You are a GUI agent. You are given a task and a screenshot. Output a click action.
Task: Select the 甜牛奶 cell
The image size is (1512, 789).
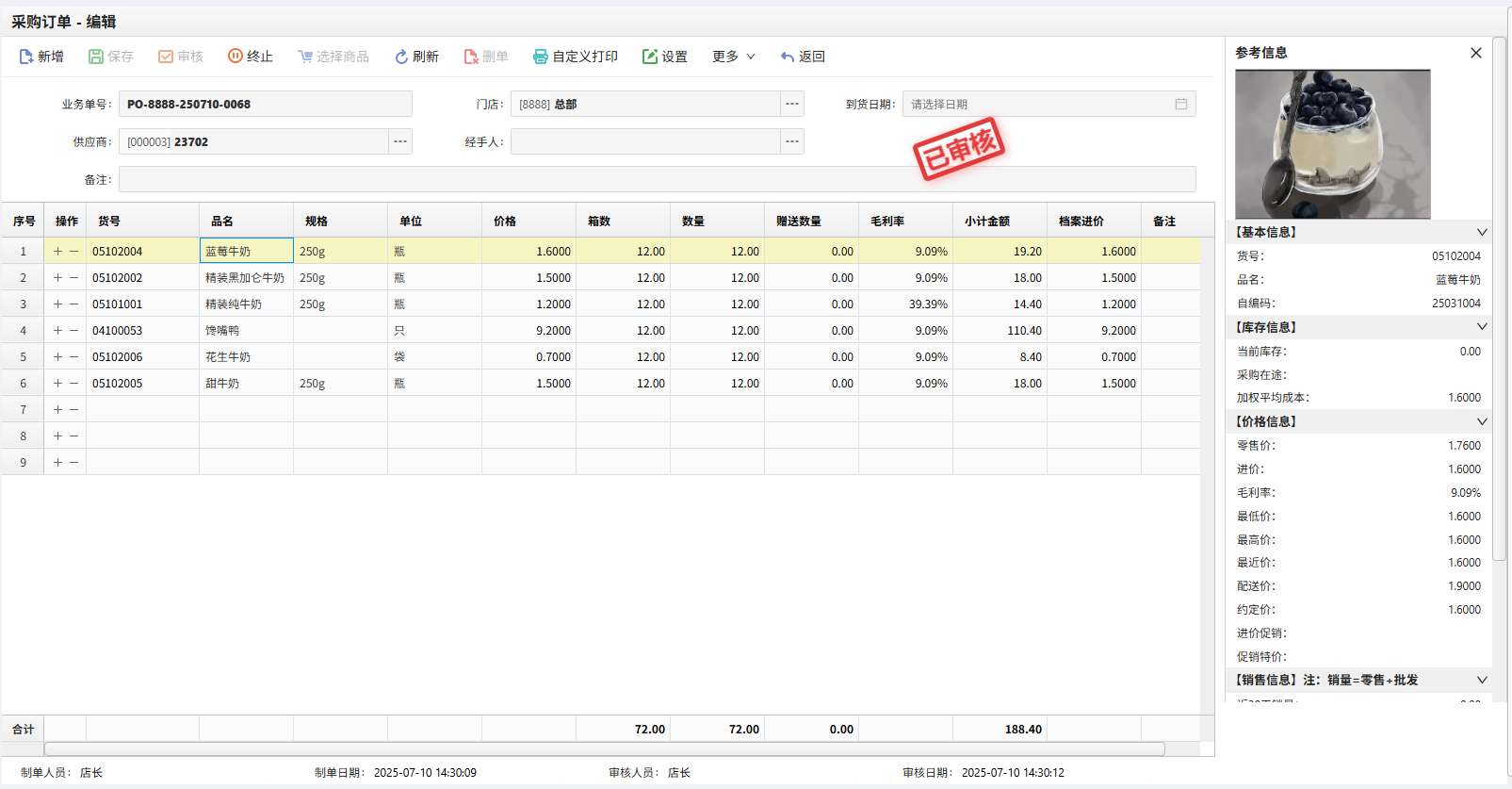(247, 384)
